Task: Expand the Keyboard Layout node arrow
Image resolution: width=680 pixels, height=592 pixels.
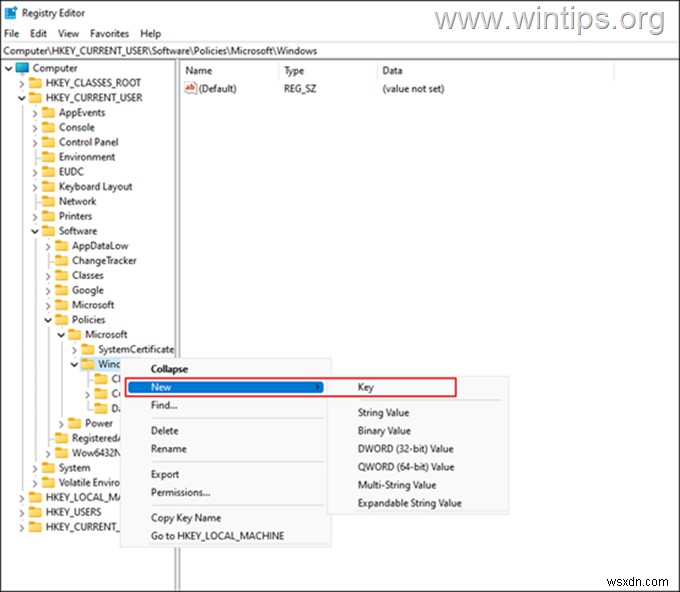Action: point(35,187)
